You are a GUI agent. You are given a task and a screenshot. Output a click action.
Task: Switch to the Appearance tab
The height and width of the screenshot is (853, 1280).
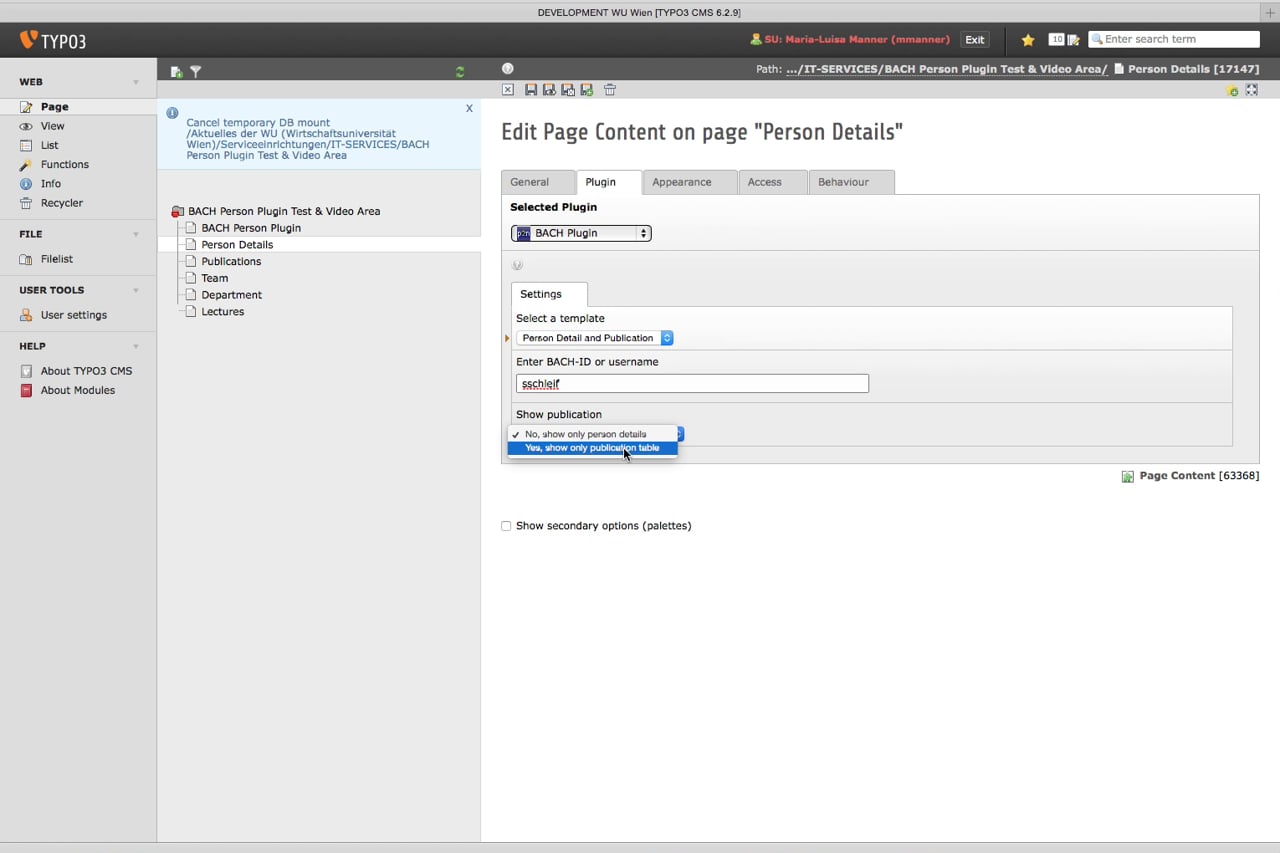tap(690, 182)
